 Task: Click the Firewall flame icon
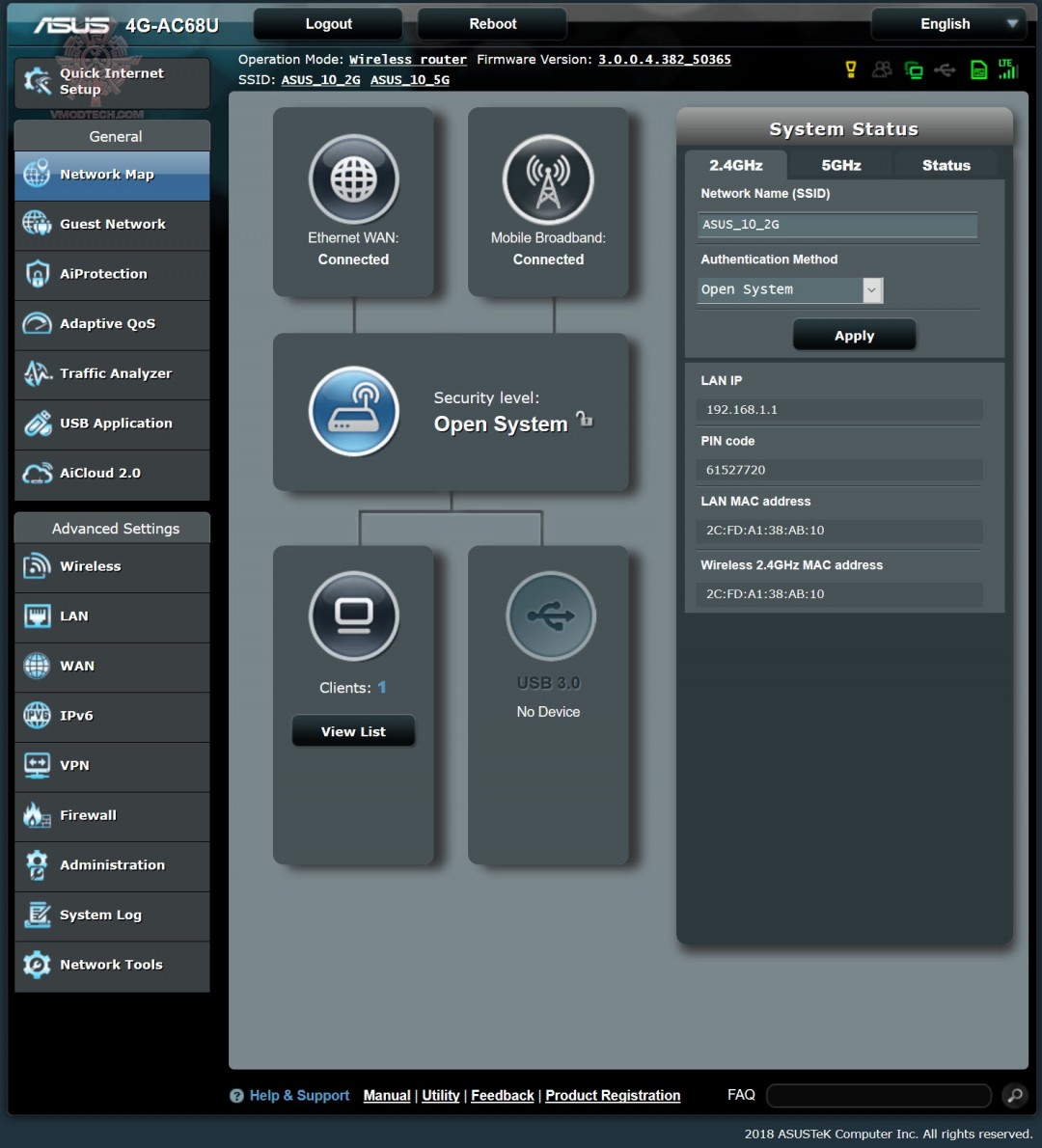click(x=37, y=815)
